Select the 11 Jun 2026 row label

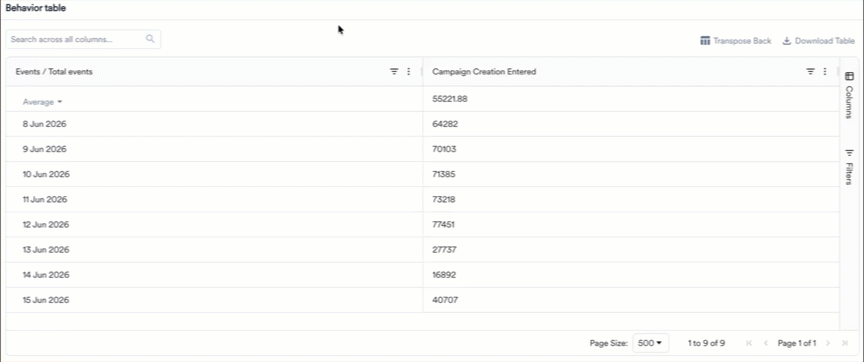pyautogui.click(x=45, y=199)
